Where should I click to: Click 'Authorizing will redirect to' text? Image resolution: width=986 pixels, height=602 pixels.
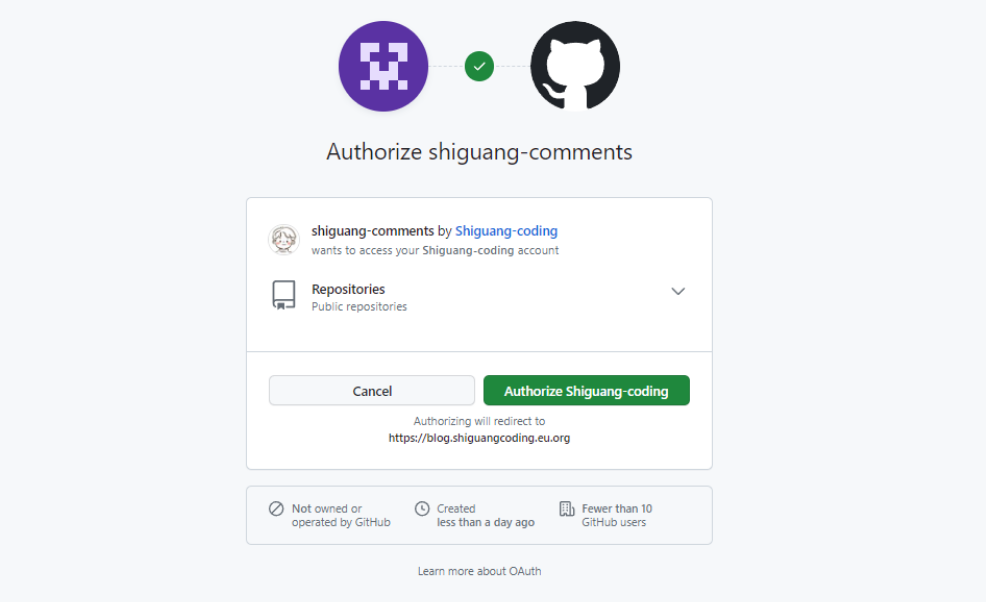pyautogui.click(x=479, y=421)
